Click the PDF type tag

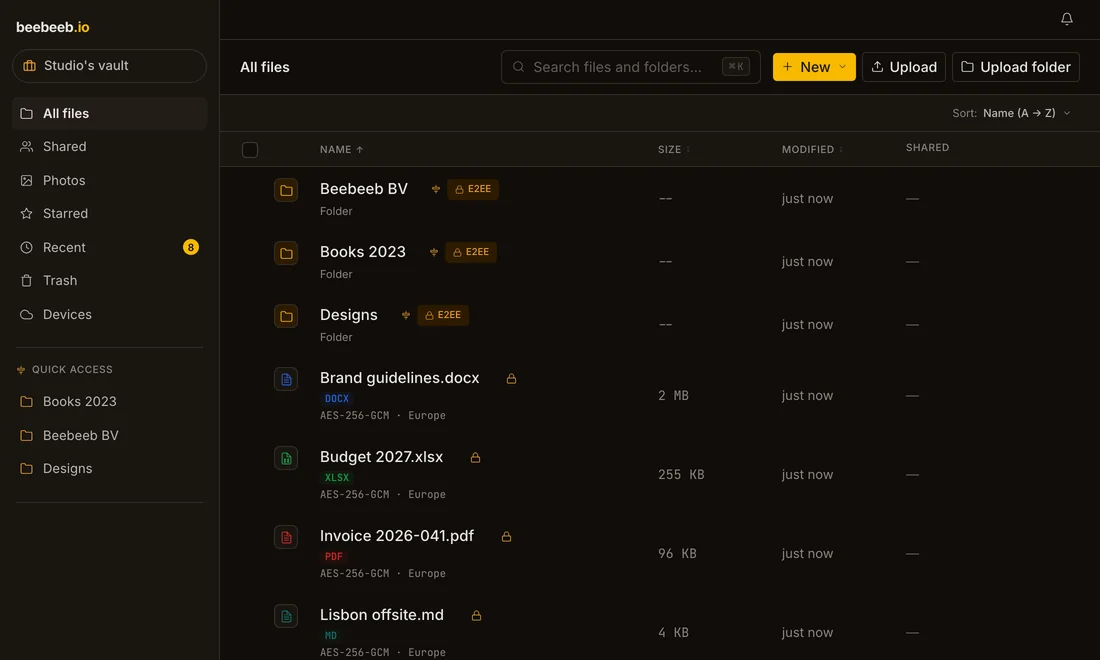(x=334, y=557)
